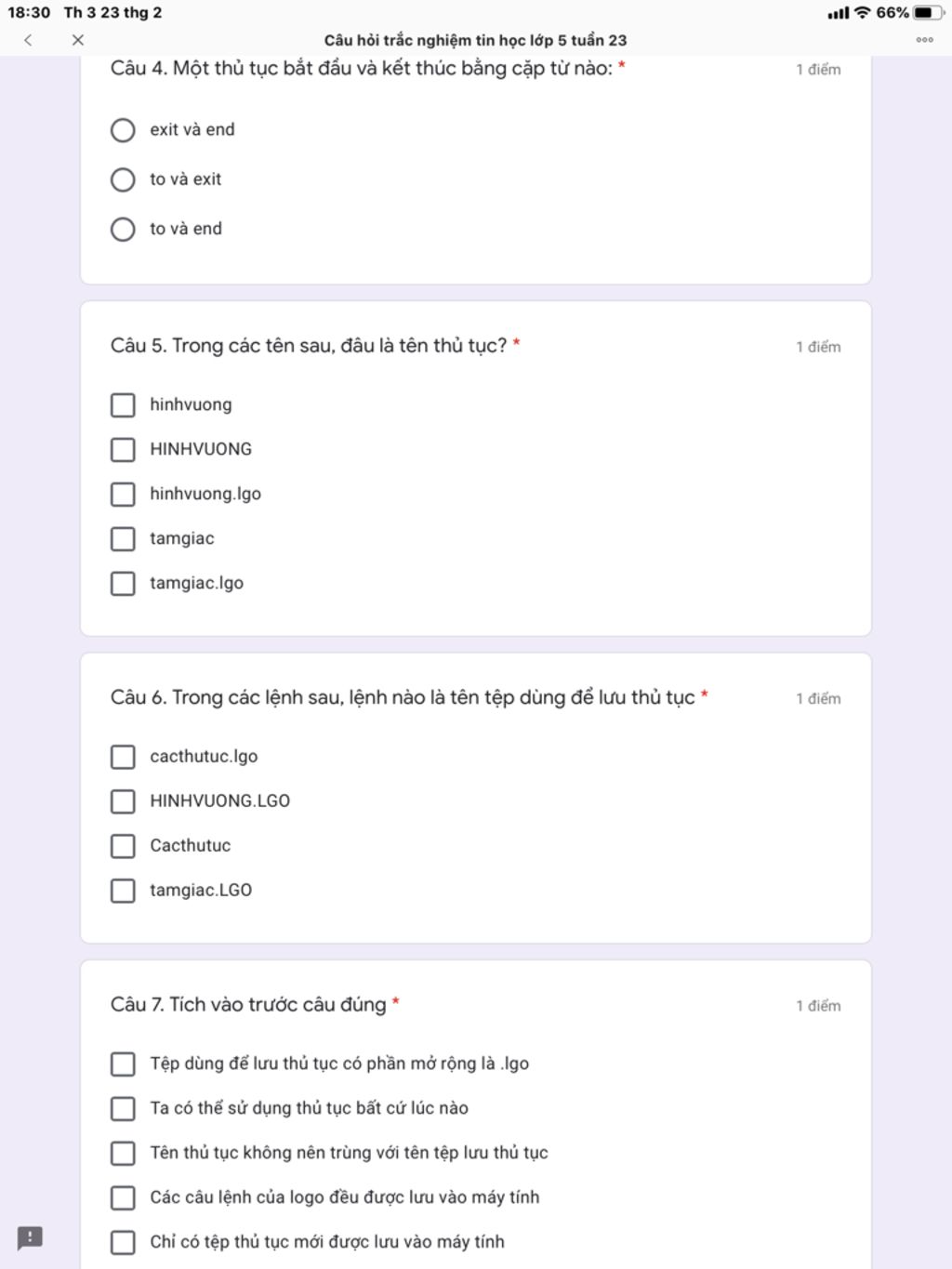Tap the report problem feedback icon
Image resolution: width=952 pixels, height=1269 pixels.
(30, 1237)
